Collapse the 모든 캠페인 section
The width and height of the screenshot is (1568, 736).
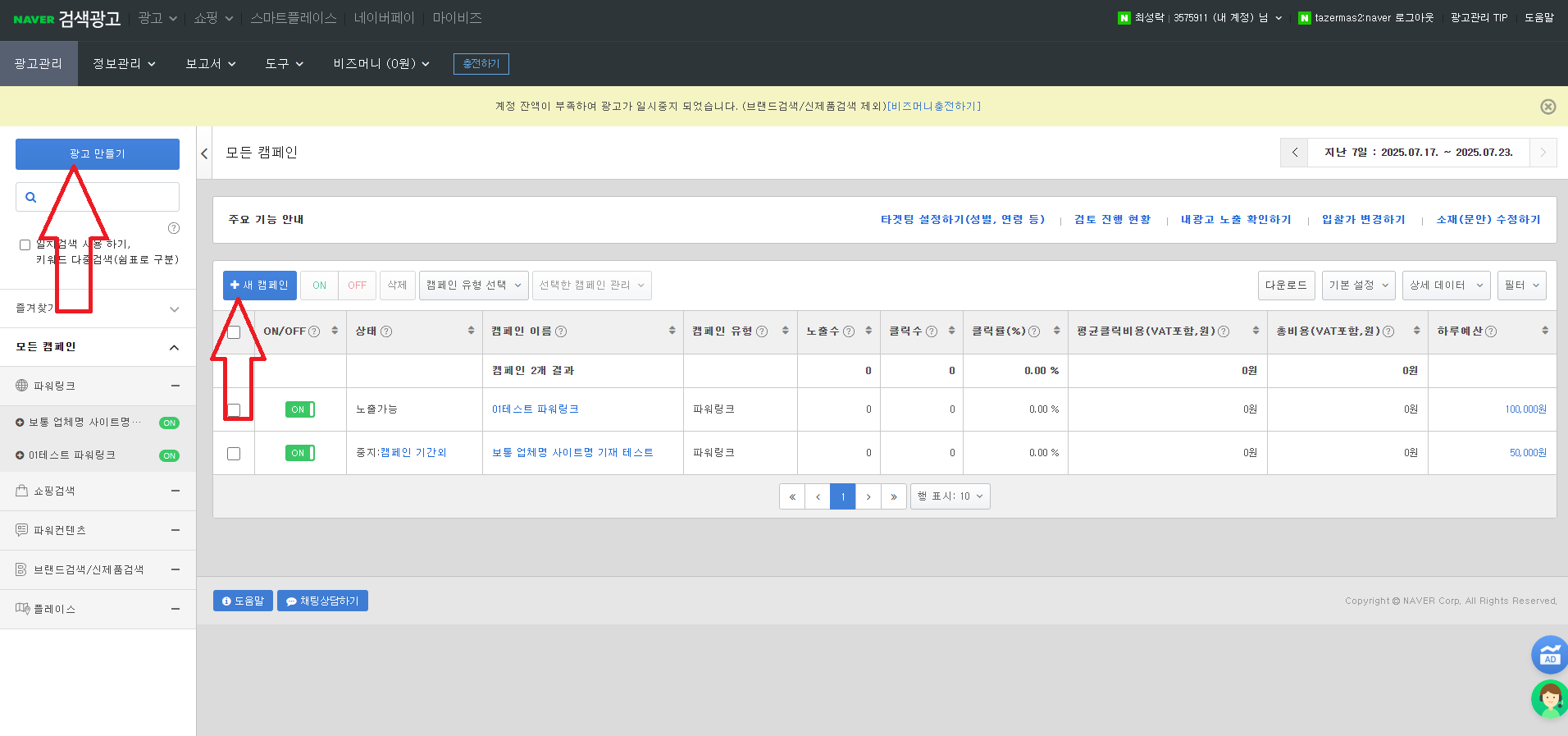click(x=174, y=348)
